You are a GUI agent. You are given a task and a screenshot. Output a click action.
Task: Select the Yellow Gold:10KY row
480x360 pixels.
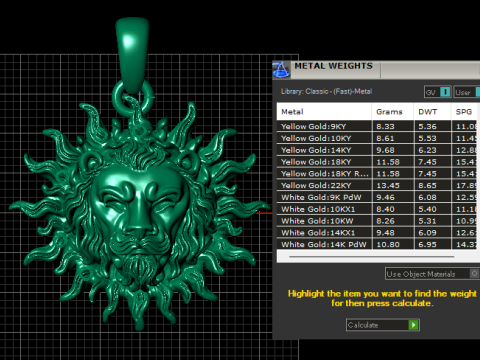[x=377, y=138]
